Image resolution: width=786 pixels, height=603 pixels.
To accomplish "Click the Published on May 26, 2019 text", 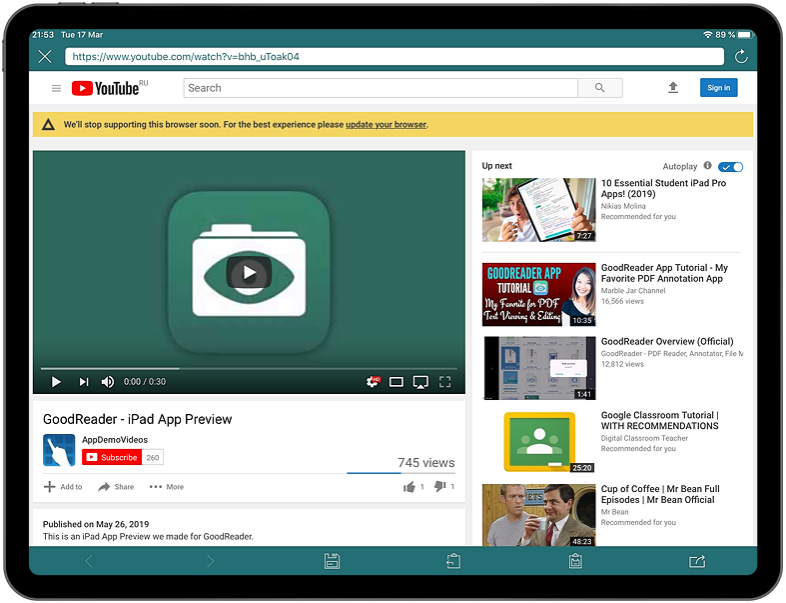I will point(96,524).
